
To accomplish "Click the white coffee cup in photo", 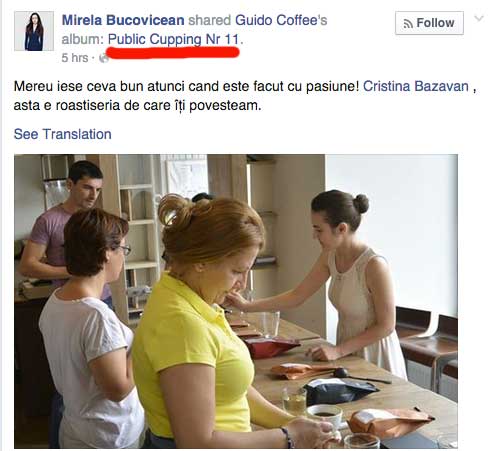I will coord(326,416).
